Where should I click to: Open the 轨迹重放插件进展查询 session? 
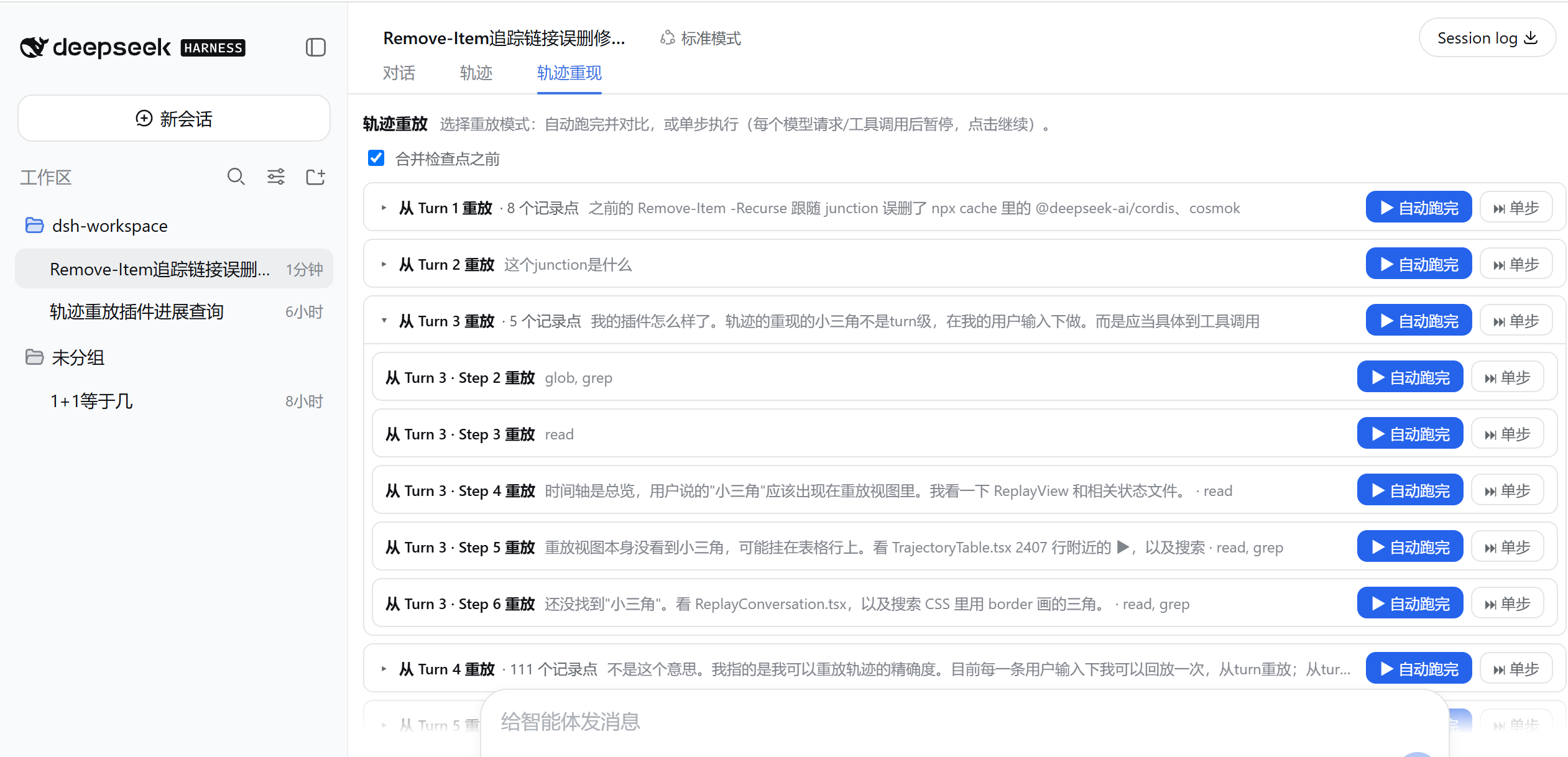pos(174,312)
